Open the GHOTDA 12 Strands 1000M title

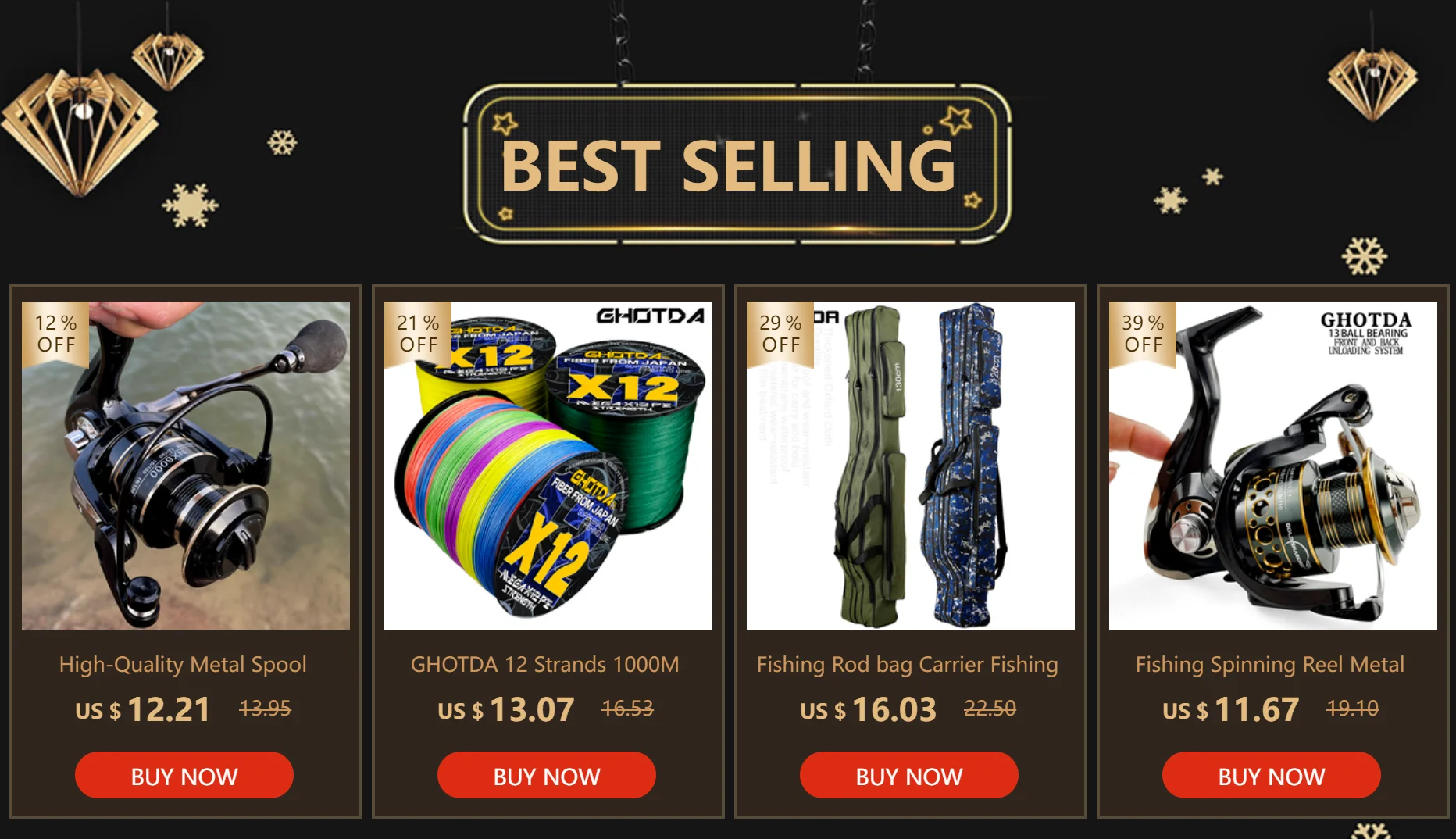coord(545,664)
